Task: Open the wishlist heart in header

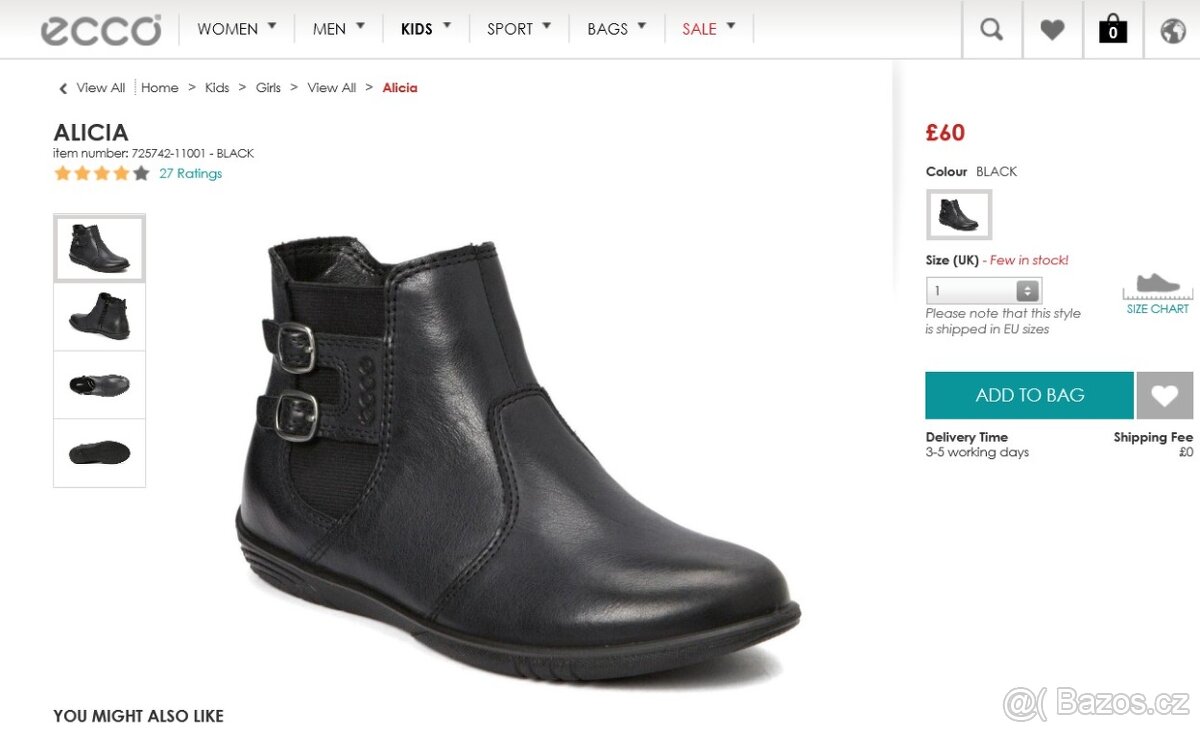Action: click(1052, 30)
